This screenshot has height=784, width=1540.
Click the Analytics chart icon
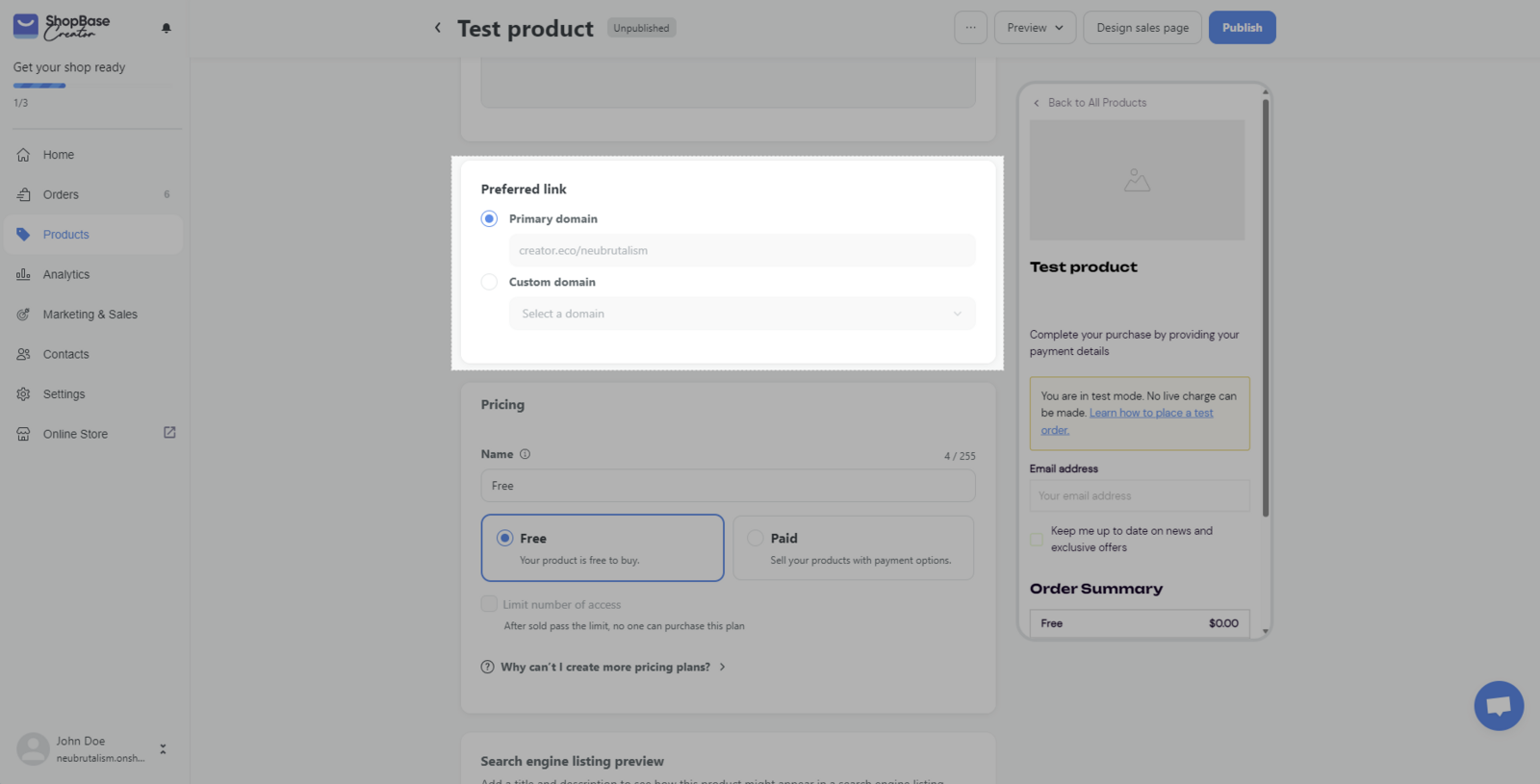pyautogui.click(x=23, y=274)
